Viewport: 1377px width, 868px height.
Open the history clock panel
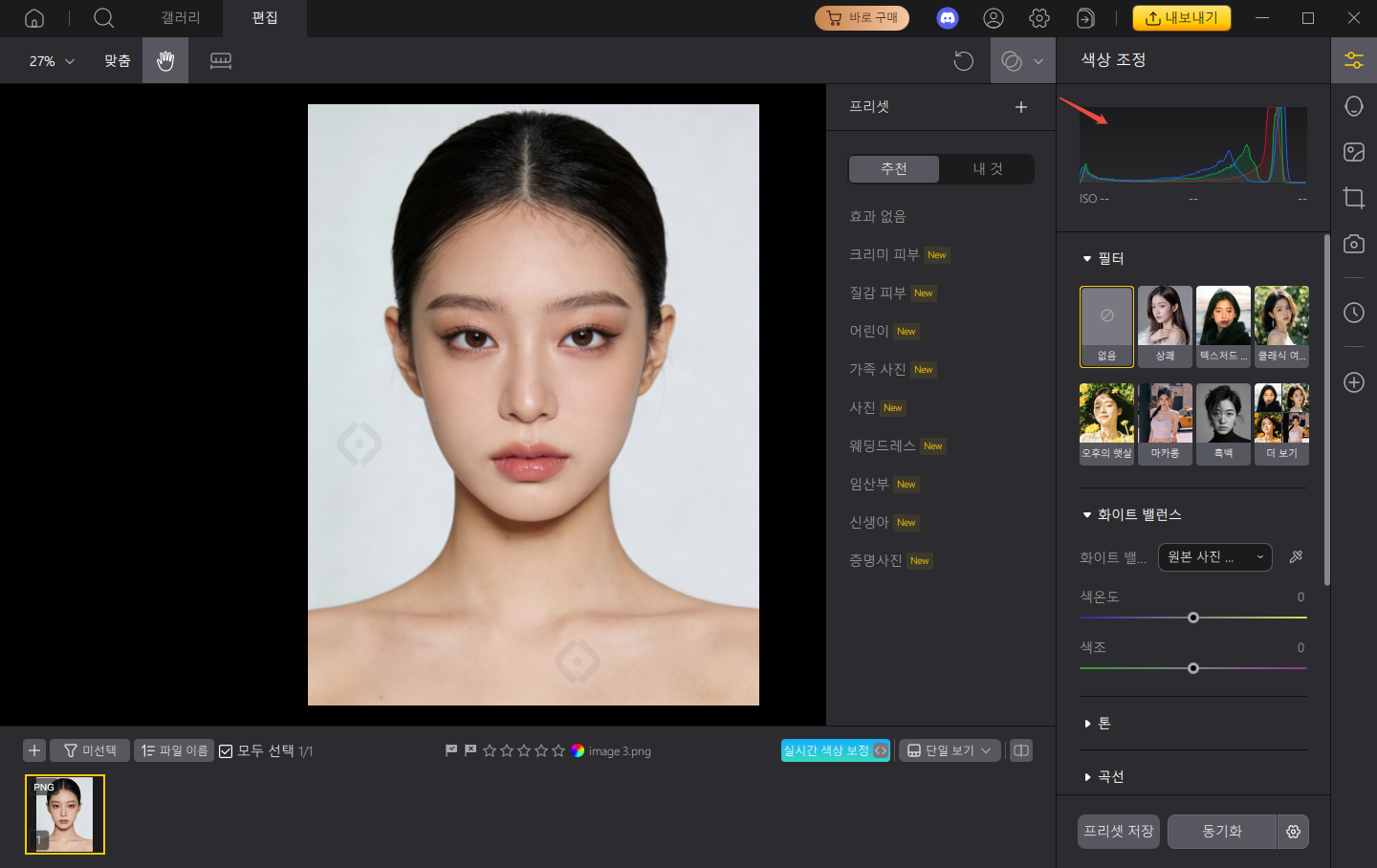(1353, 313)
